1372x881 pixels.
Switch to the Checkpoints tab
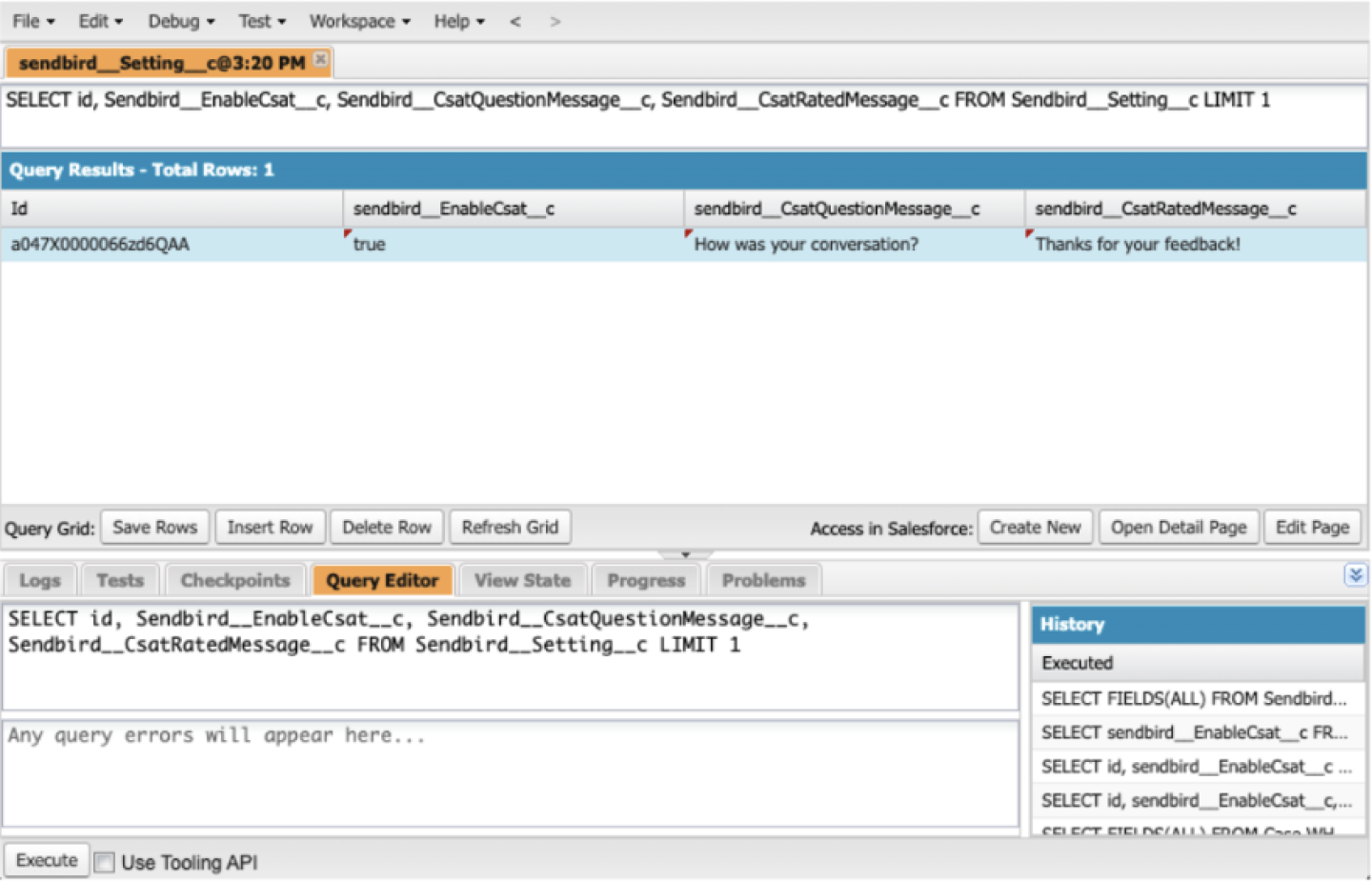(235, 580)
